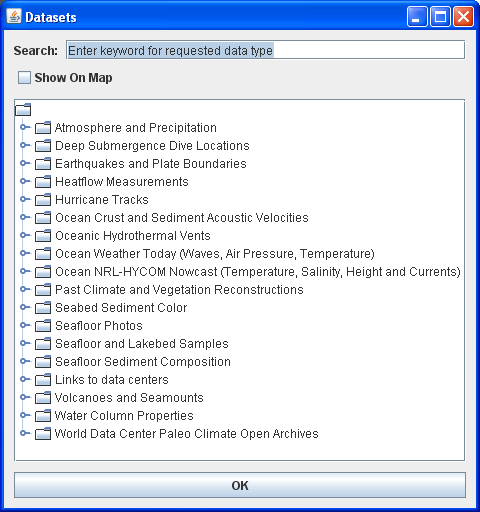Select Past Climate and Vegetation Reconstructions

(x=179, y=290)
